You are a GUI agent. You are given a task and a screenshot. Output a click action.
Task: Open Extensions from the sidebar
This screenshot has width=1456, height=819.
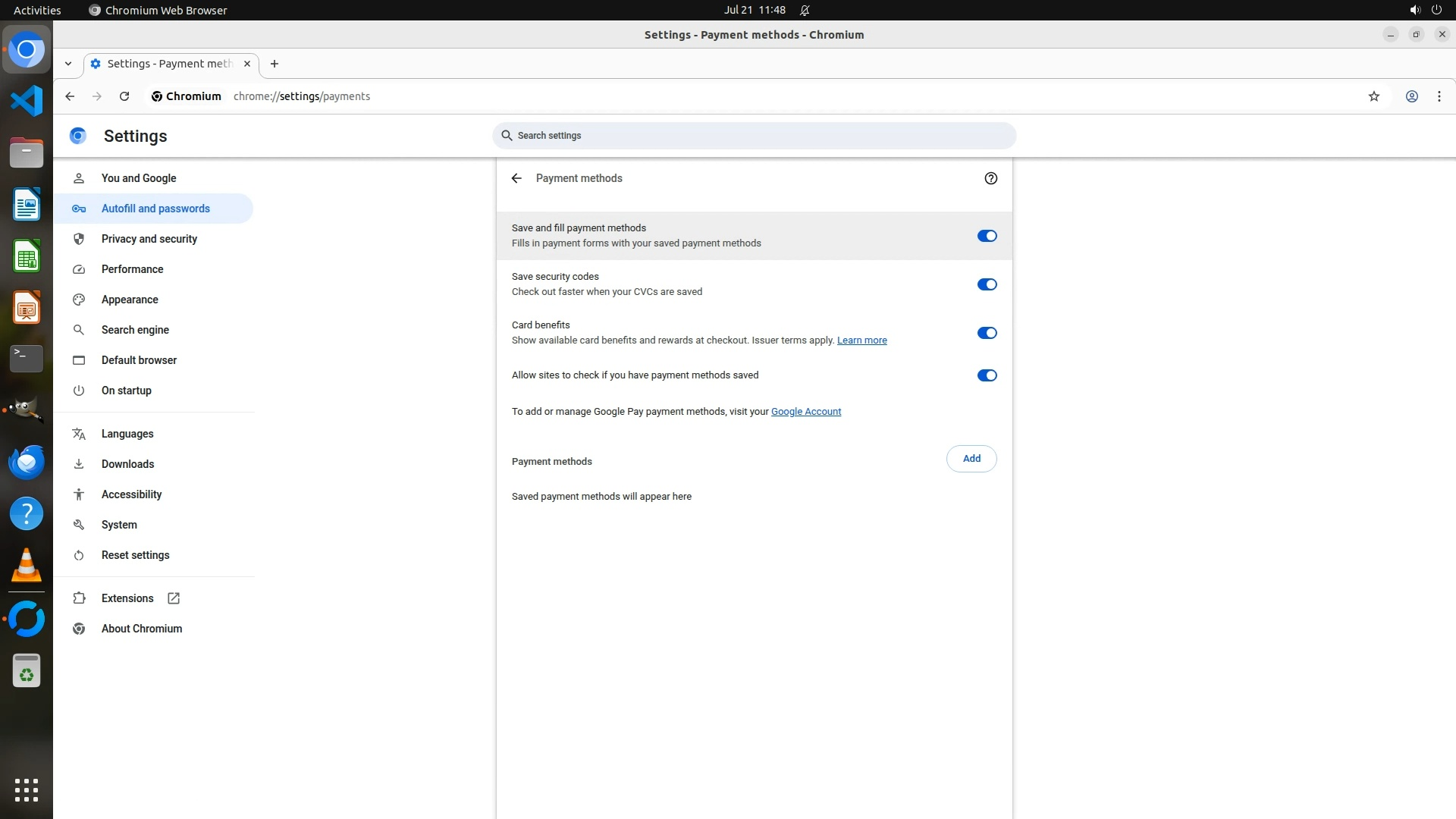[x=127, y=598]
